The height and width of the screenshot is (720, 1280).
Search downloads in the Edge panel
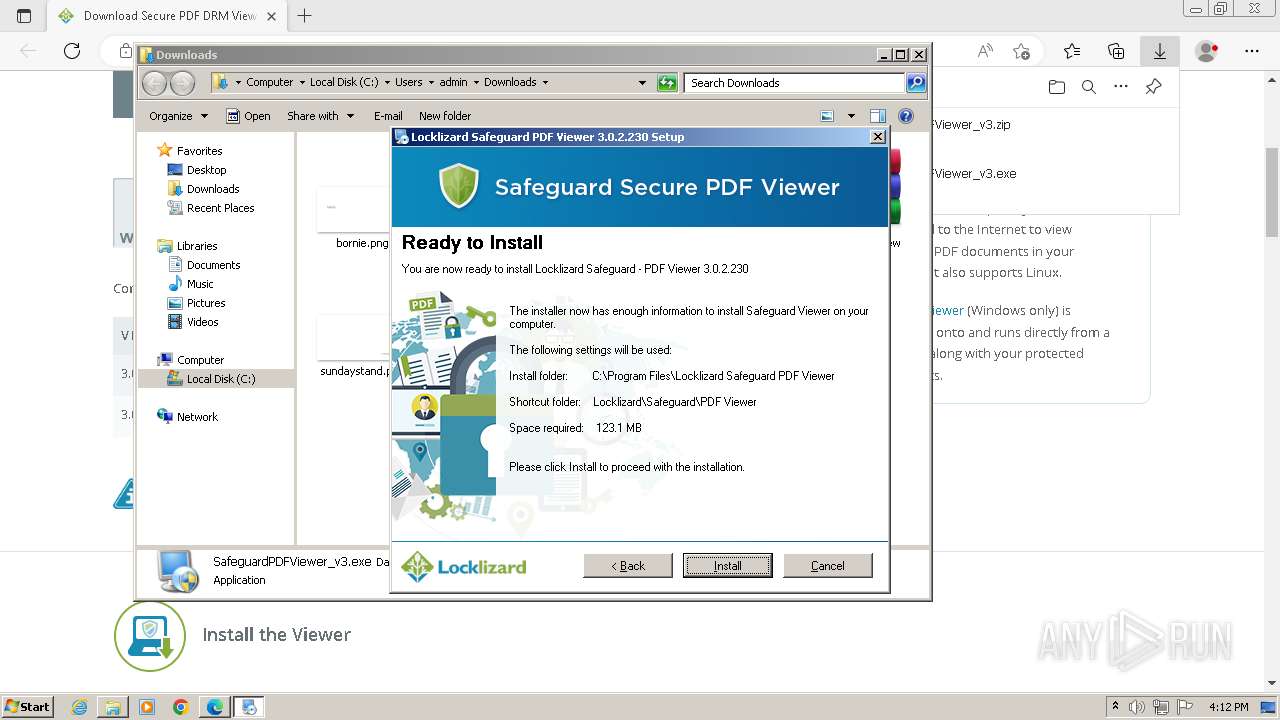pos(1089,87)
